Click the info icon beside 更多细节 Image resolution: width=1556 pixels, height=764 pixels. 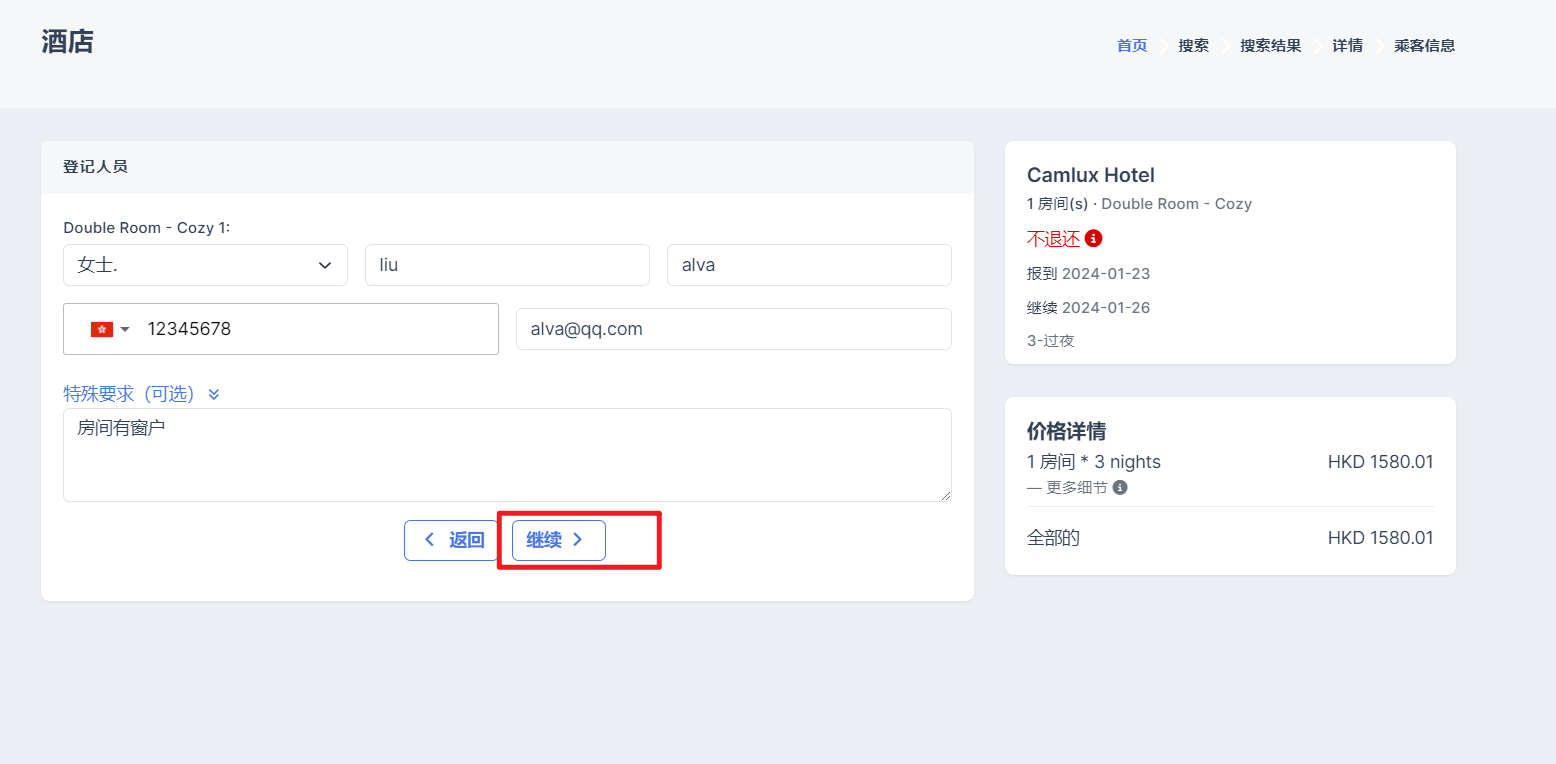tap(1120, 488)
